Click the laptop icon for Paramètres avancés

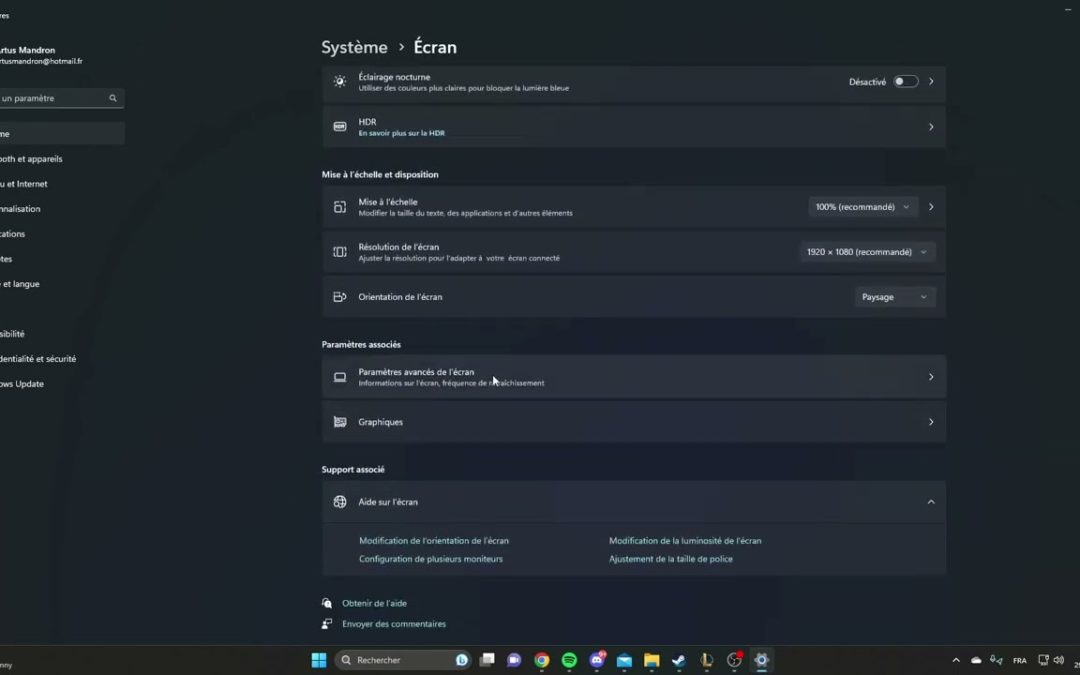pyautogui.click(x=340, y=377)
